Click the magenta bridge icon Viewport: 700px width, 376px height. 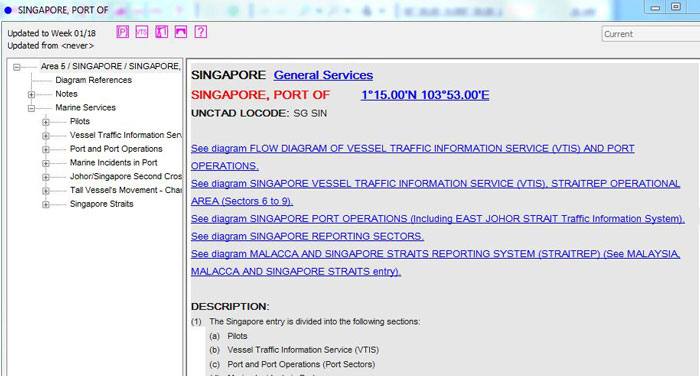[181, 32]
